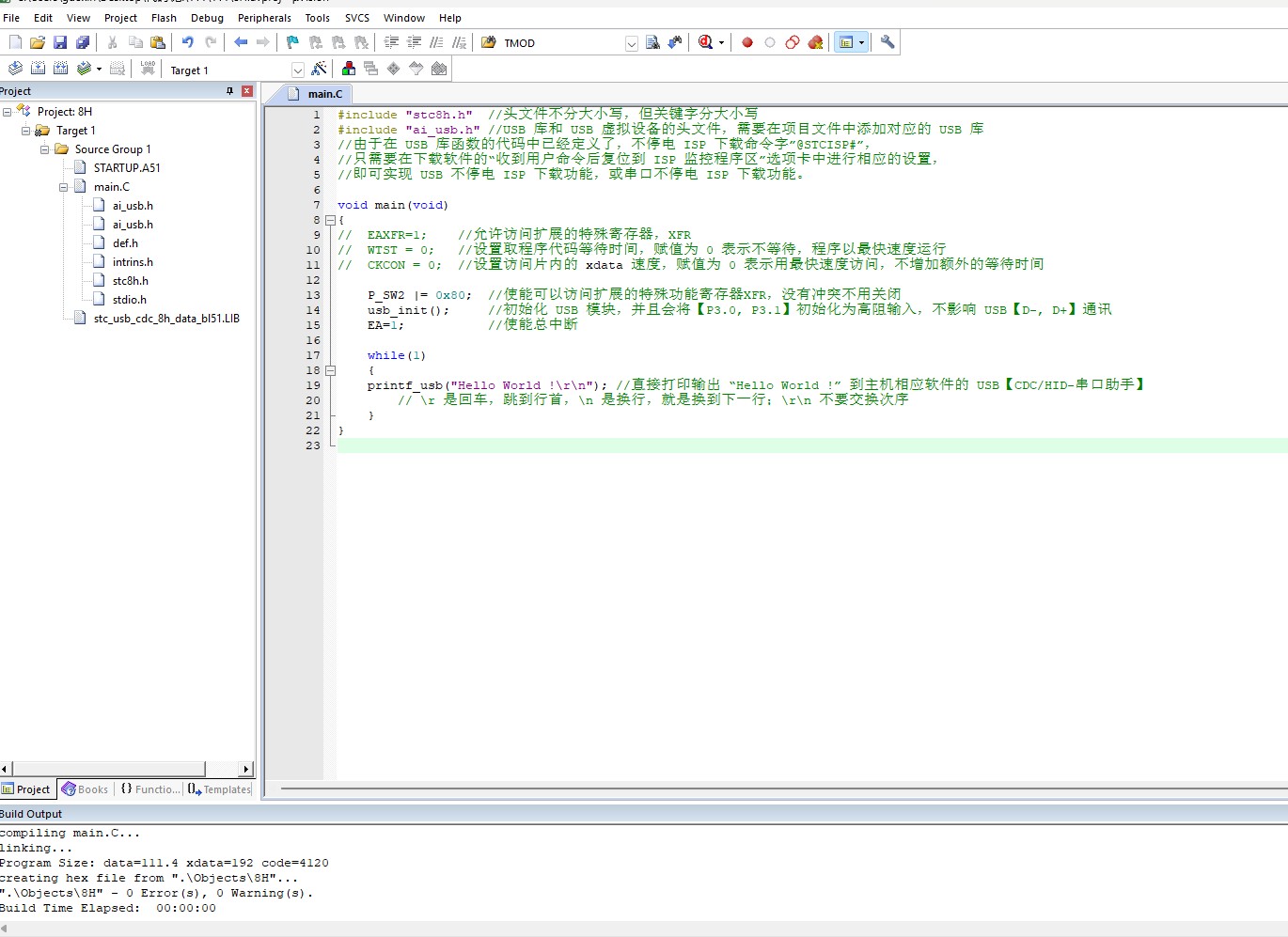This screenshot has height=937, width=1288.
Task: Click the Build target icon
Action: coord(38,69)
